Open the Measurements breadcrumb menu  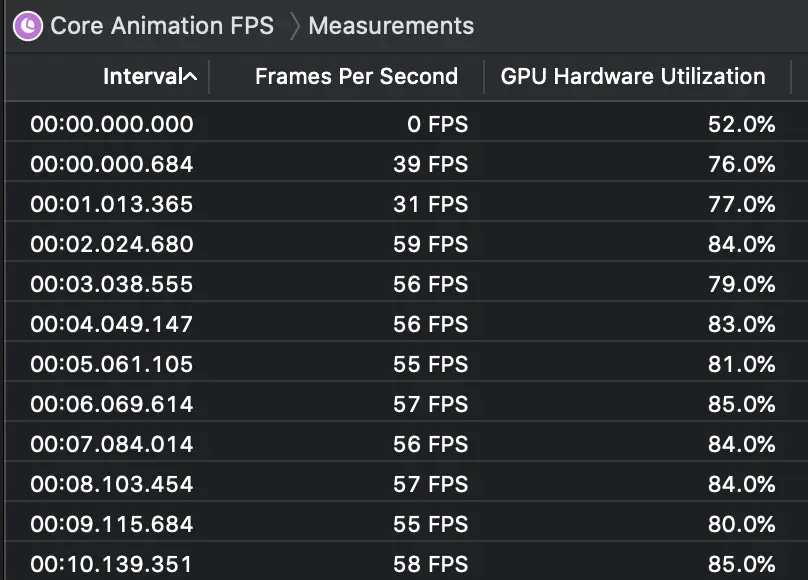[391, 26]
